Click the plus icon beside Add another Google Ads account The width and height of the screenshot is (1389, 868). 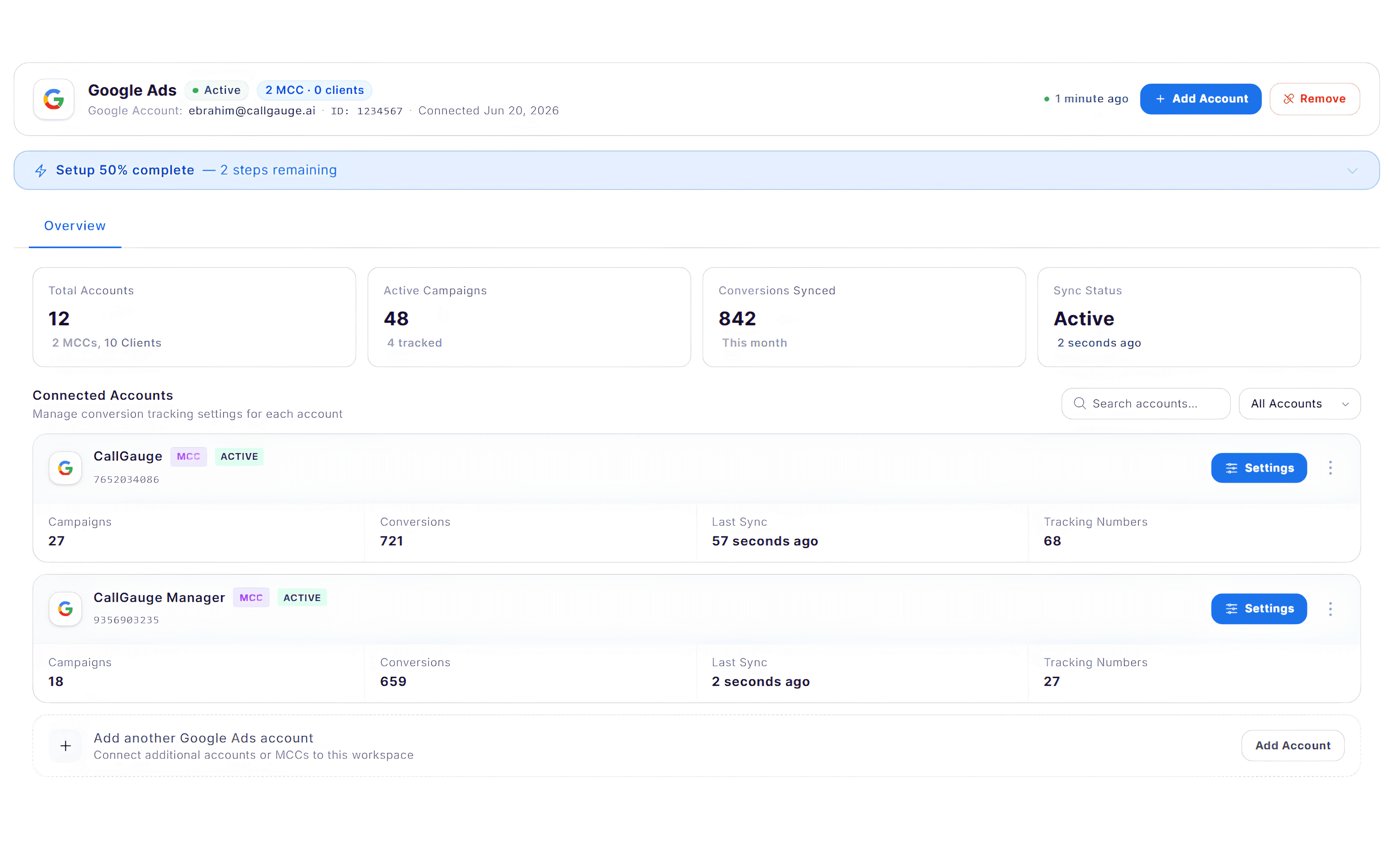[65, 746]
